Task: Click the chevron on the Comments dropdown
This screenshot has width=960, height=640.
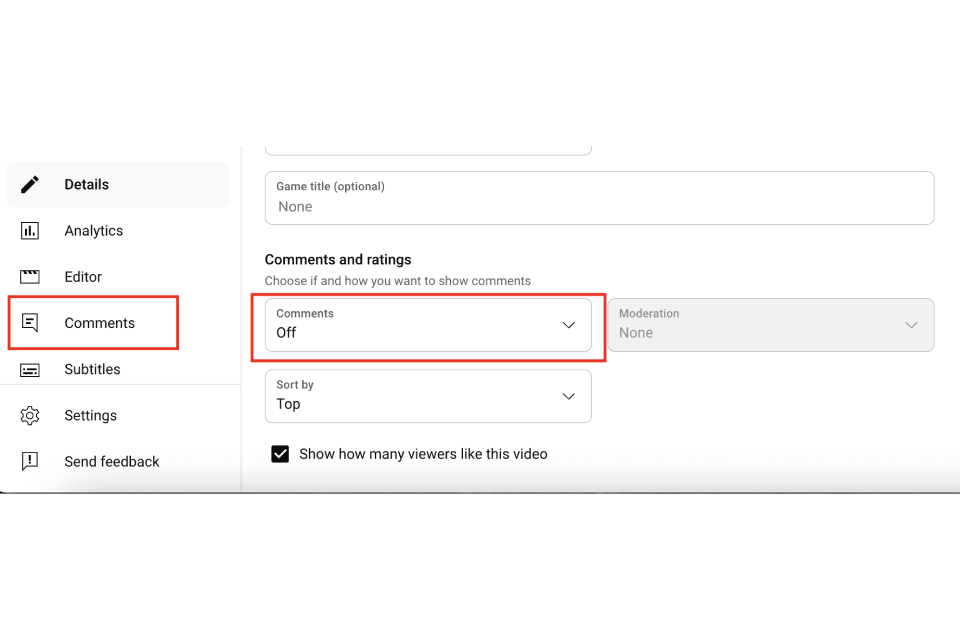Action: (569, 325)
